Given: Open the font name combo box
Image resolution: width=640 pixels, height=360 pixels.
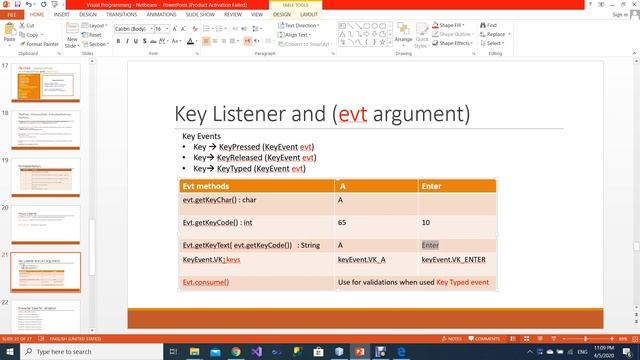Looking at the screenshot, I should (x=133, y=29).
